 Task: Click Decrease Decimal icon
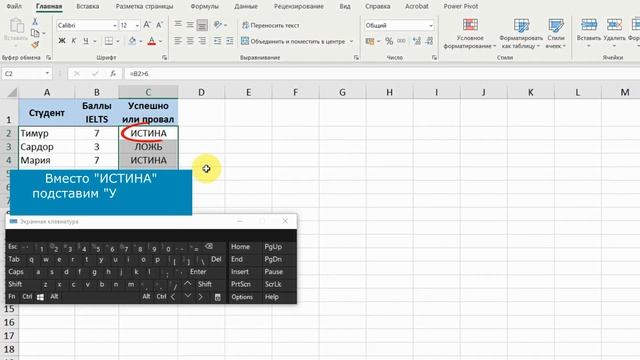pyautogui.click(x=429, y=41)
